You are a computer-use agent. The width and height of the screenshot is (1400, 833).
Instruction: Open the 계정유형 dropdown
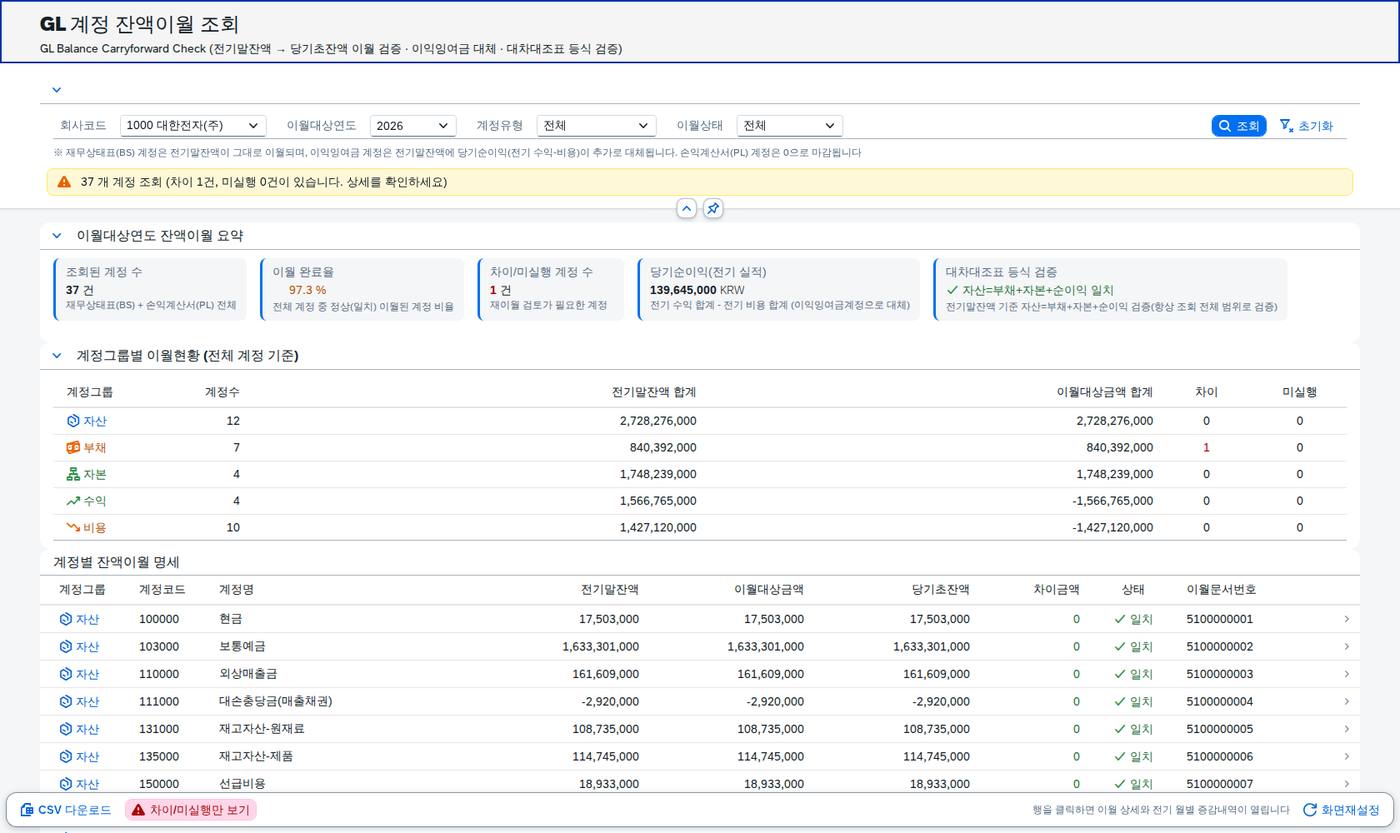pyautogui.click(x=596, y=126)
